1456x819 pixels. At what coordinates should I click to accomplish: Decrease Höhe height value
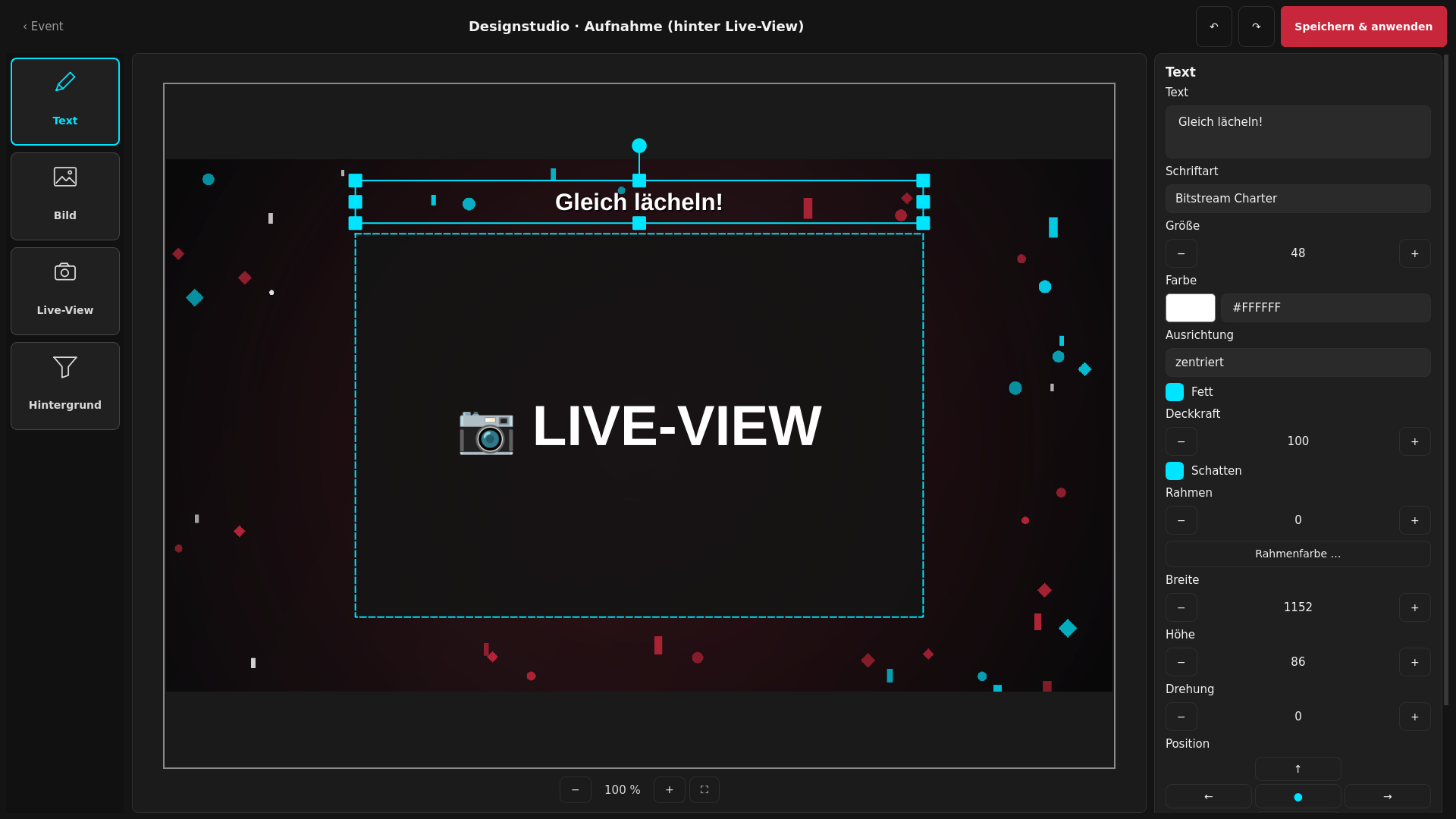(1181, 662)
